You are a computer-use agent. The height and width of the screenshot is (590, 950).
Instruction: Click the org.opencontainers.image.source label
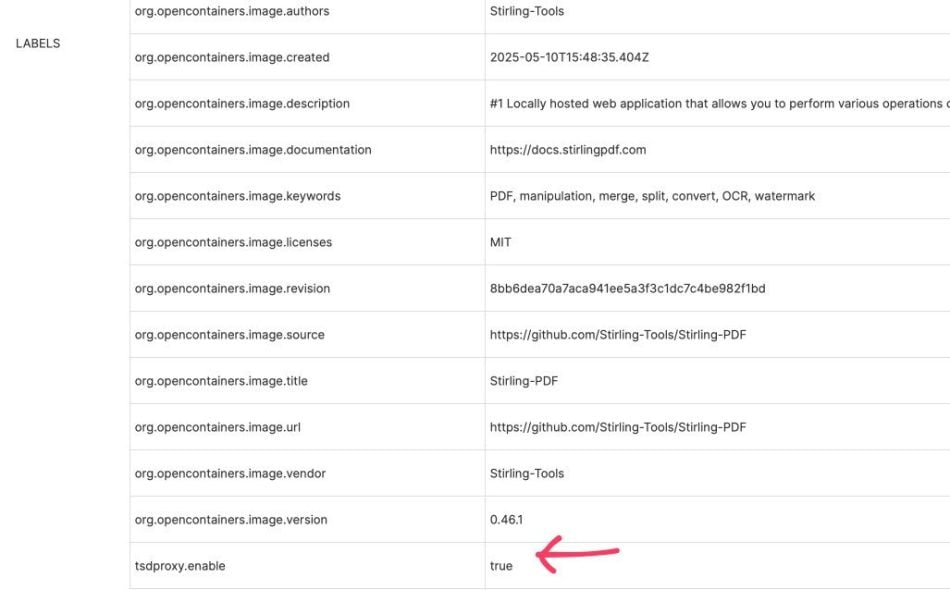click(x=230, y=334)
